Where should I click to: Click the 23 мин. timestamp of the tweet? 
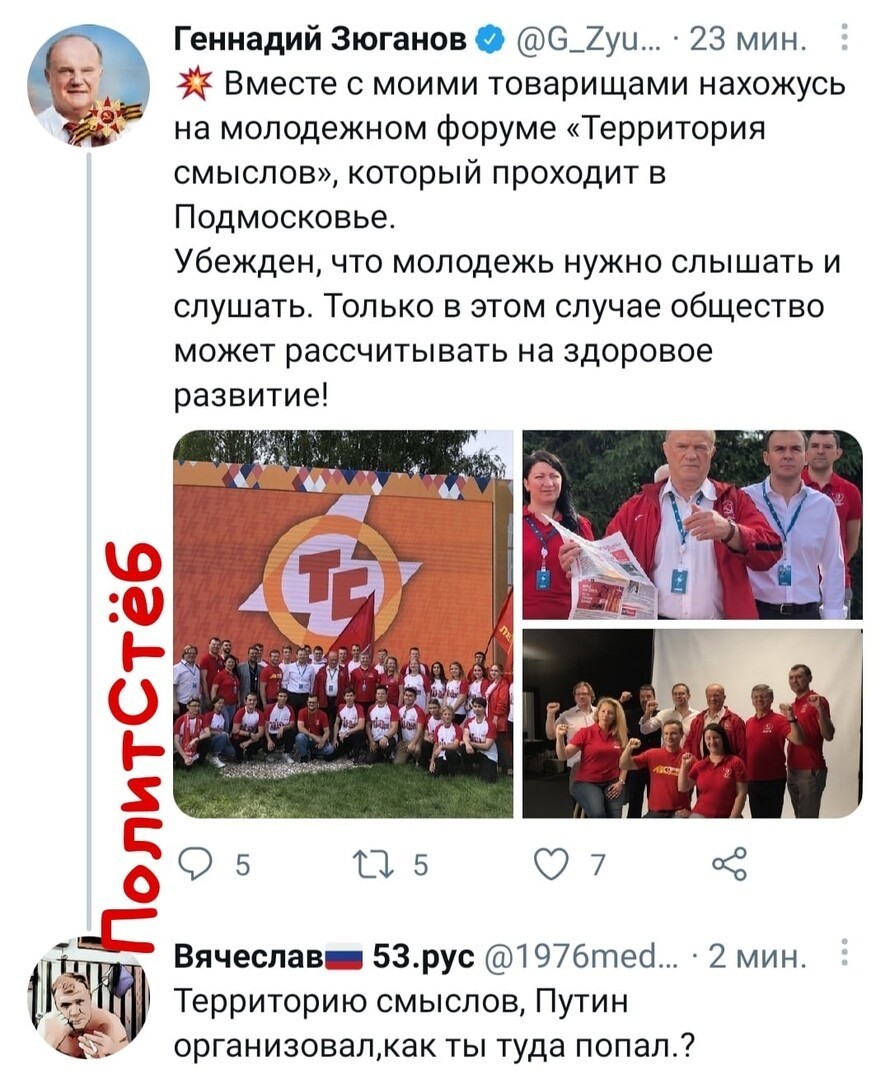(x=747, y=41)
